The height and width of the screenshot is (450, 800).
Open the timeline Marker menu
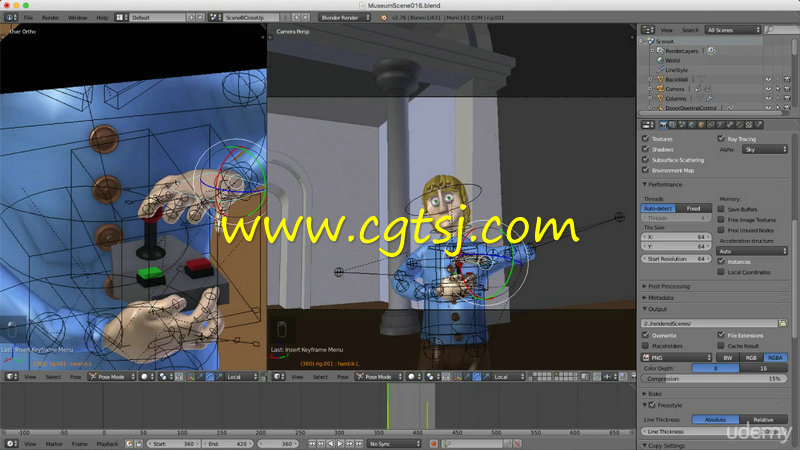[x=54, y=443]
